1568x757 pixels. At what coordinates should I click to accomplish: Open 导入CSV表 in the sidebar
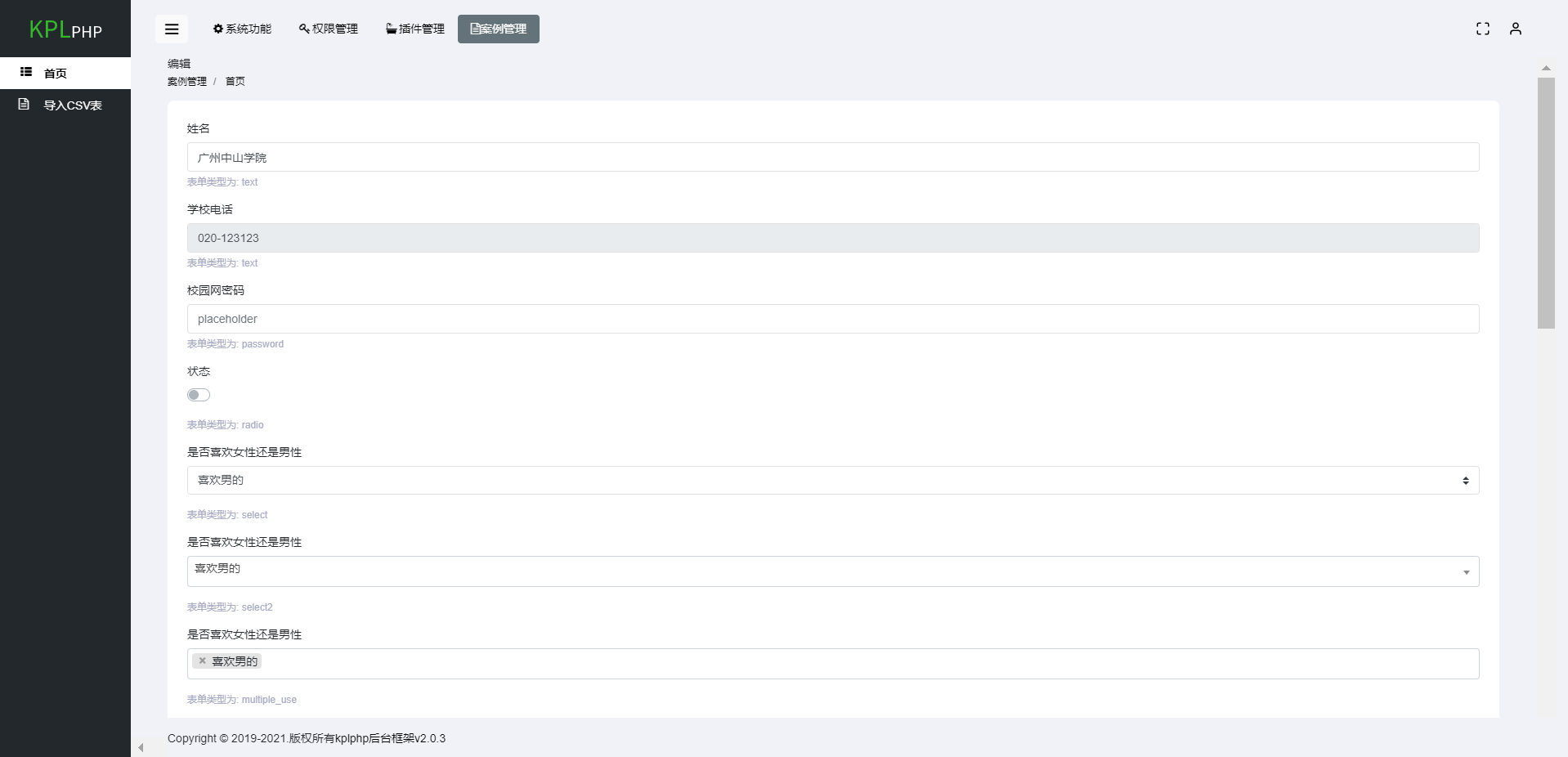pyautogui.click(x=65, y=105)
